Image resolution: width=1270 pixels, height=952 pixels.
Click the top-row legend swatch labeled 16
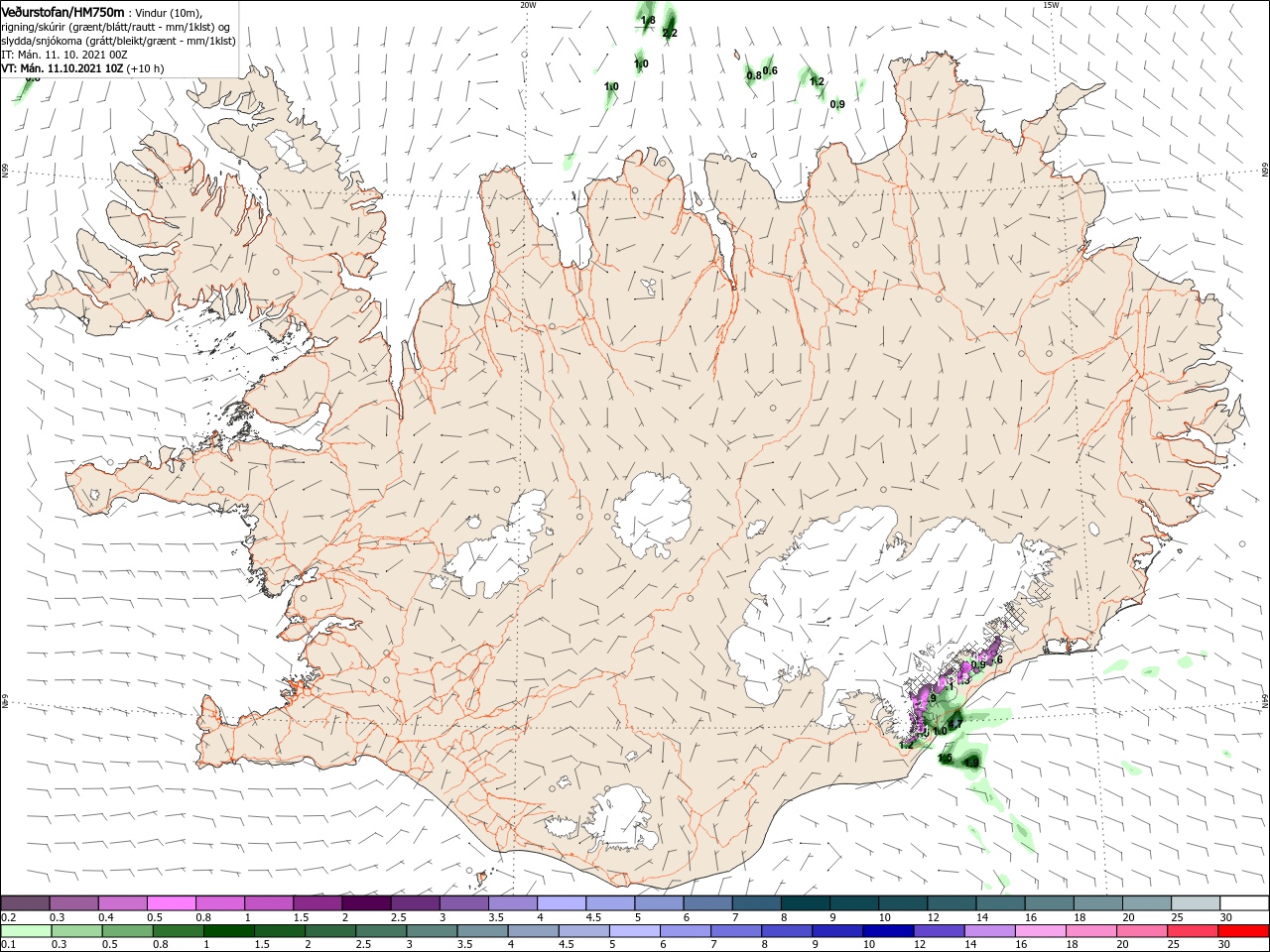click(x=1050, y=903)
